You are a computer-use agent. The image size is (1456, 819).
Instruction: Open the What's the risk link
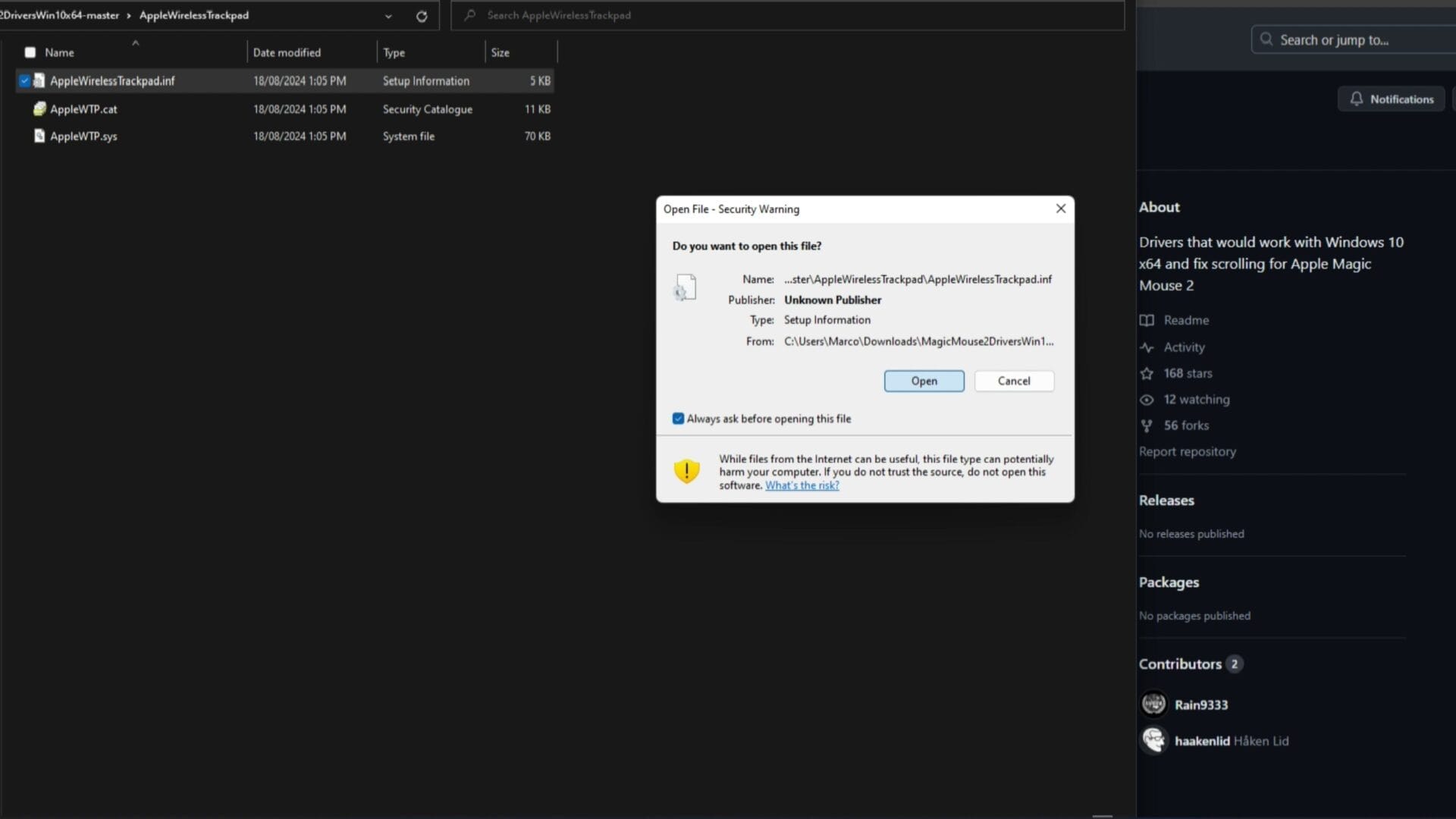(x=802, y=485)
